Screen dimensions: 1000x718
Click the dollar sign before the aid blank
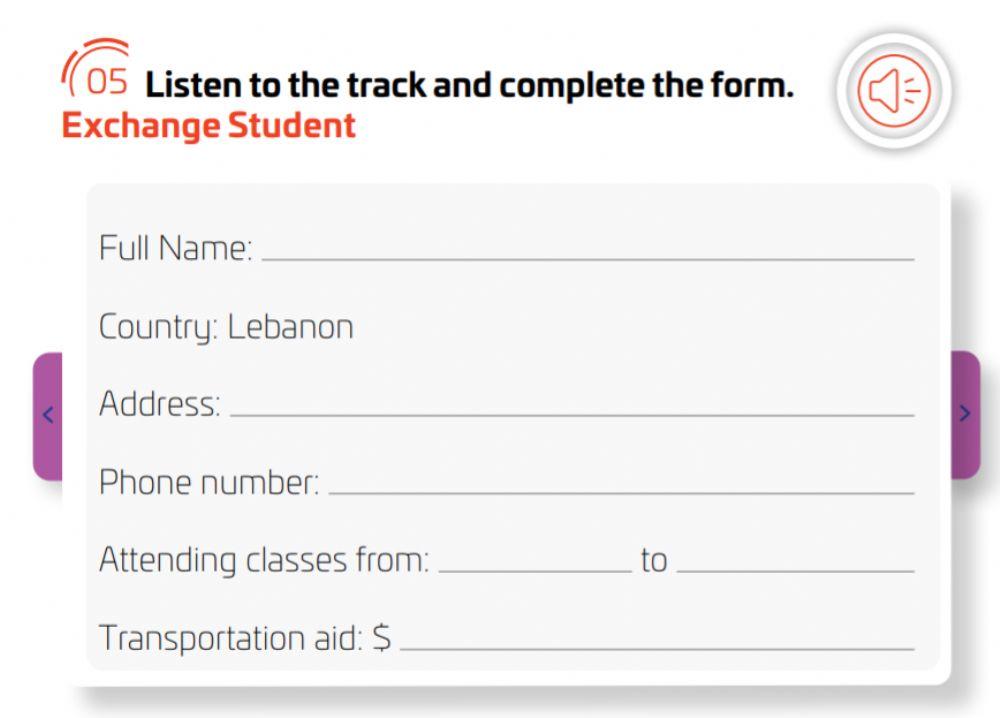pyautogui.click(x=382, y=638)
